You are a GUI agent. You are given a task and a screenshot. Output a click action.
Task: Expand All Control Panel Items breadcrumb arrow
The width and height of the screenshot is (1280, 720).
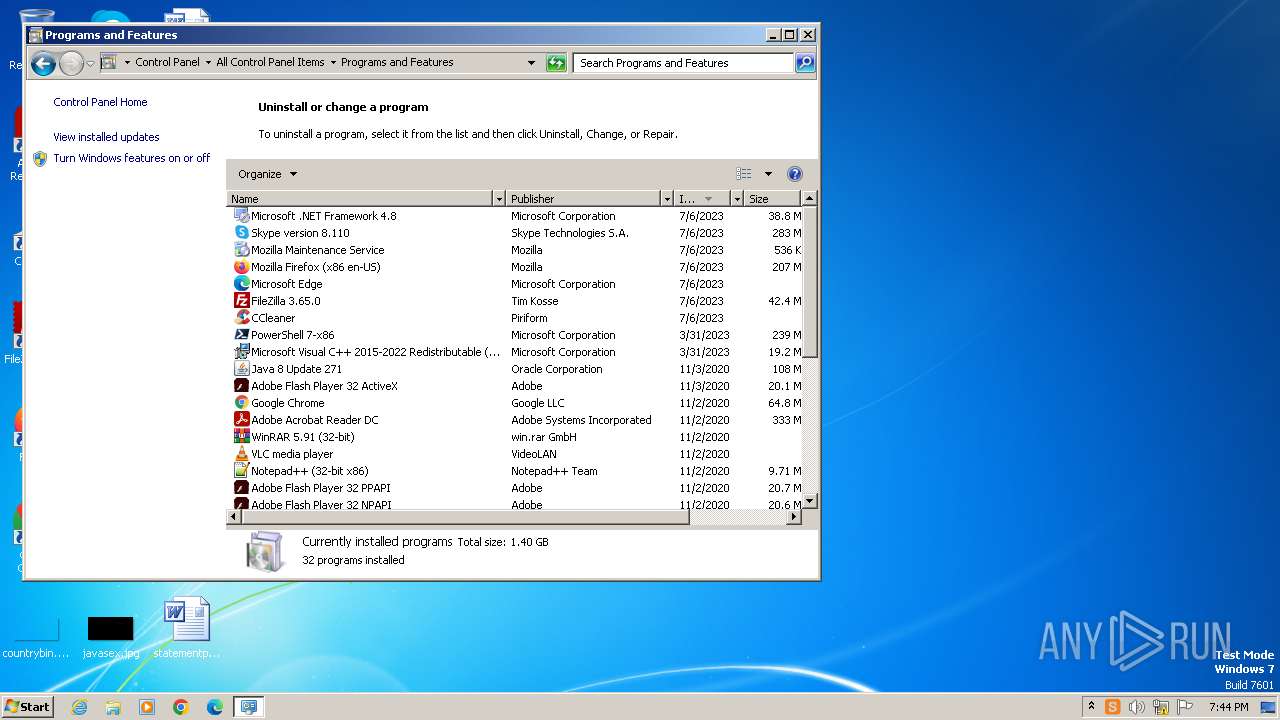pyautogui.click(x=333, y=62)
